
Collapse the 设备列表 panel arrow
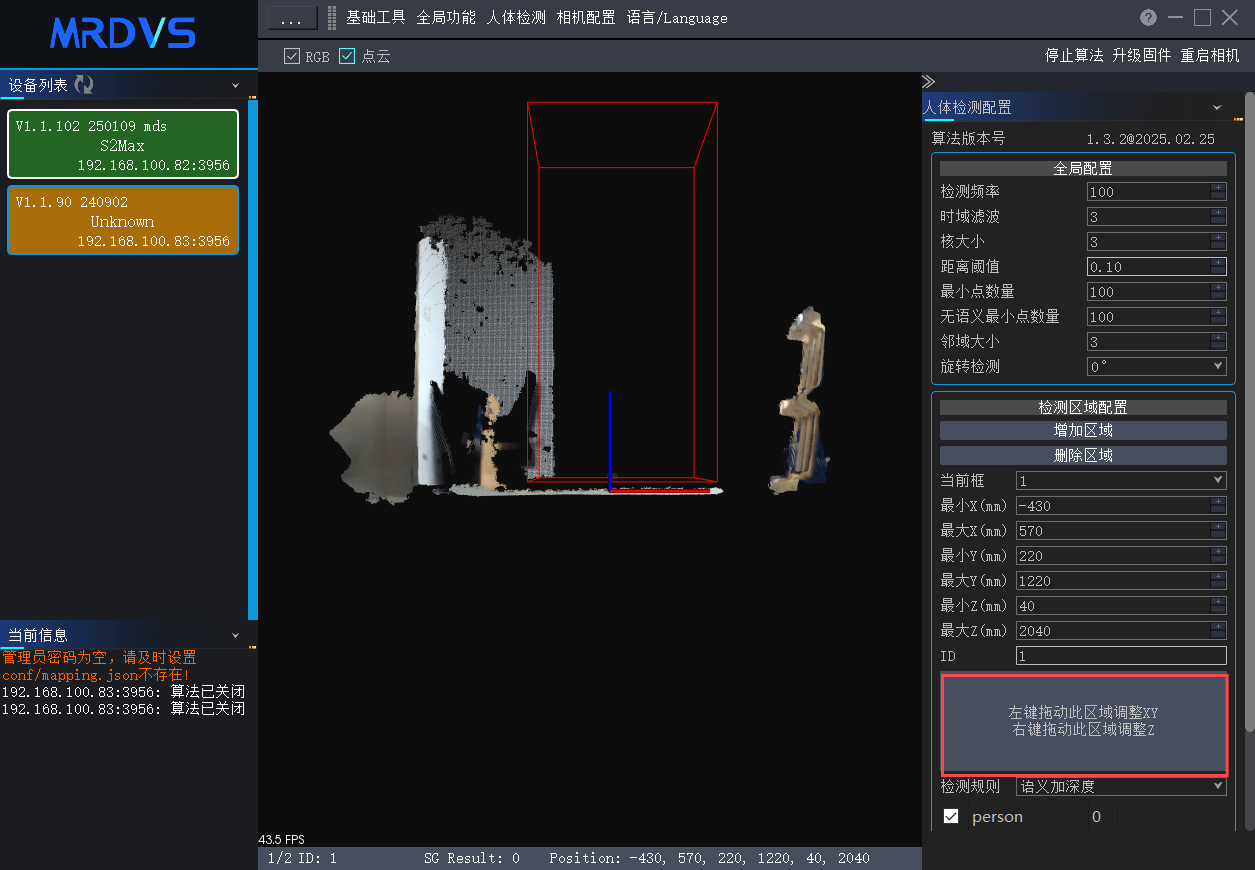pyautogui.click(x=236, y=86)
